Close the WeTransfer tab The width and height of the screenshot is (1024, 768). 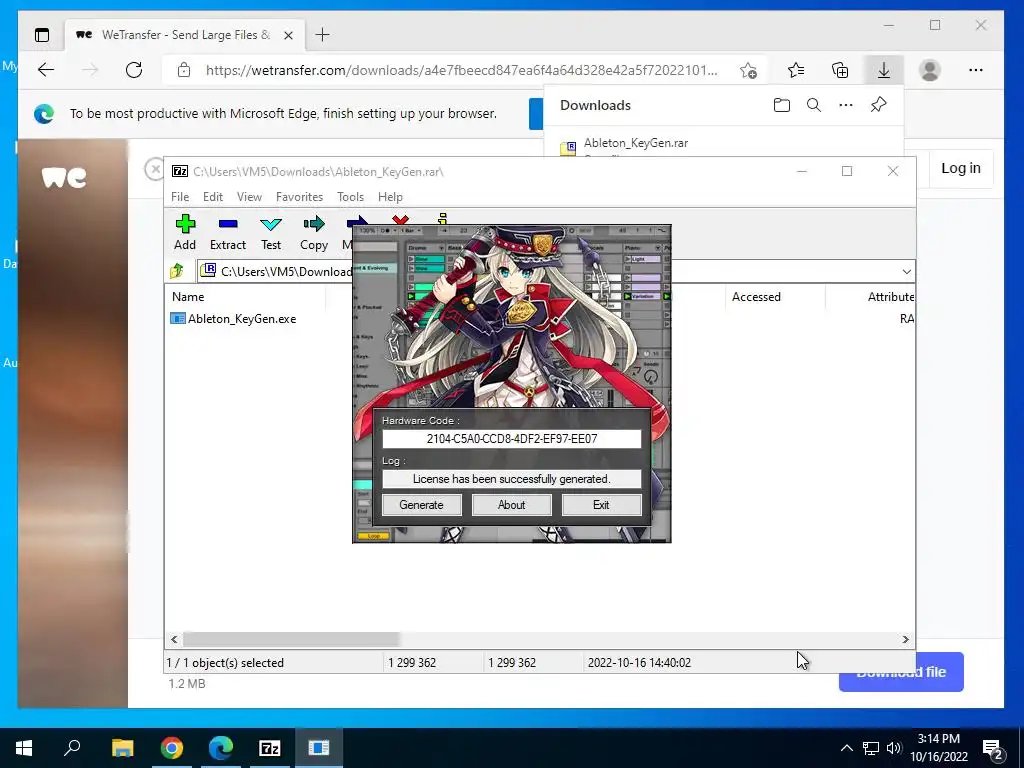tap(288, 35)
